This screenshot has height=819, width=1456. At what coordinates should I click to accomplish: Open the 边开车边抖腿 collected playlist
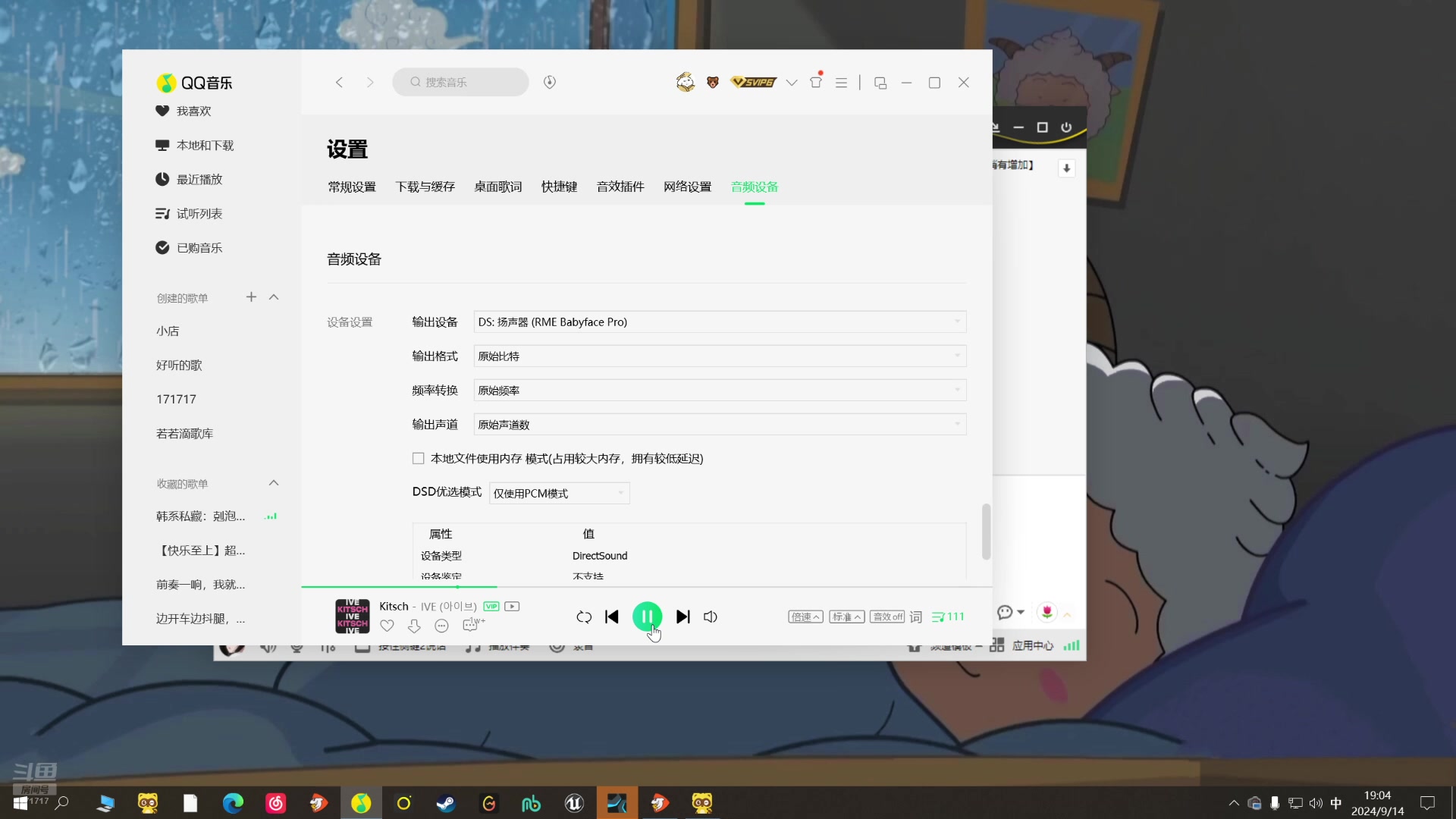pyautogui.click(x=200, y=618)
